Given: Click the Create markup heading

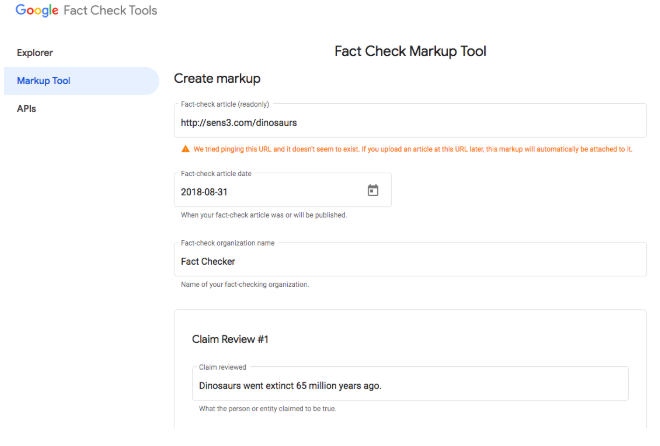Looking at the screenshot, I should tap(215, 78).
